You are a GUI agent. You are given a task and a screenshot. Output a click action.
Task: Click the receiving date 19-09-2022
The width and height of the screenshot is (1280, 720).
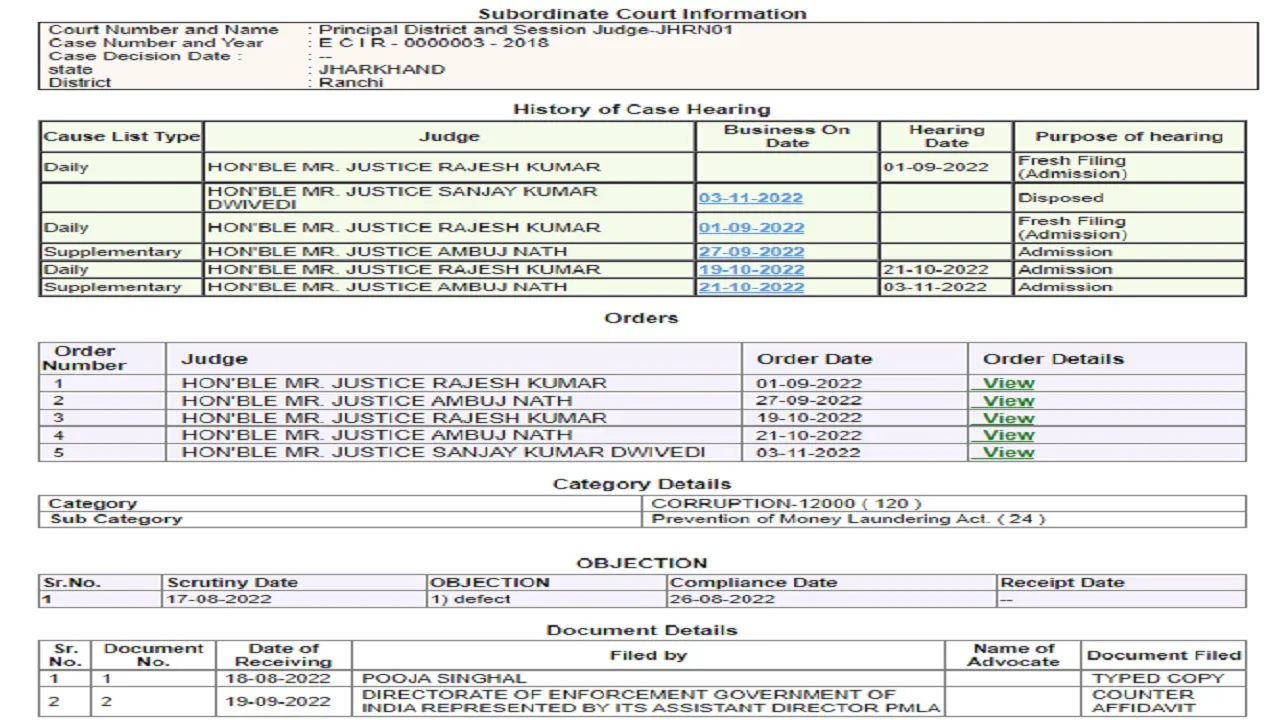point(277,701)
